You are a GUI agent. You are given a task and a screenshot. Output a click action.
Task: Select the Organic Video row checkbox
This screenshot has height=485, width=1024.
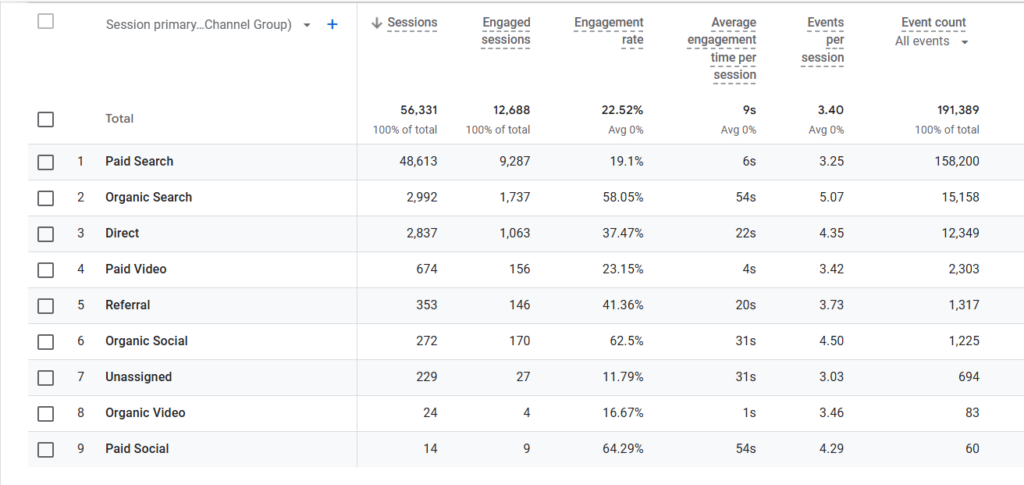(46, 413)
